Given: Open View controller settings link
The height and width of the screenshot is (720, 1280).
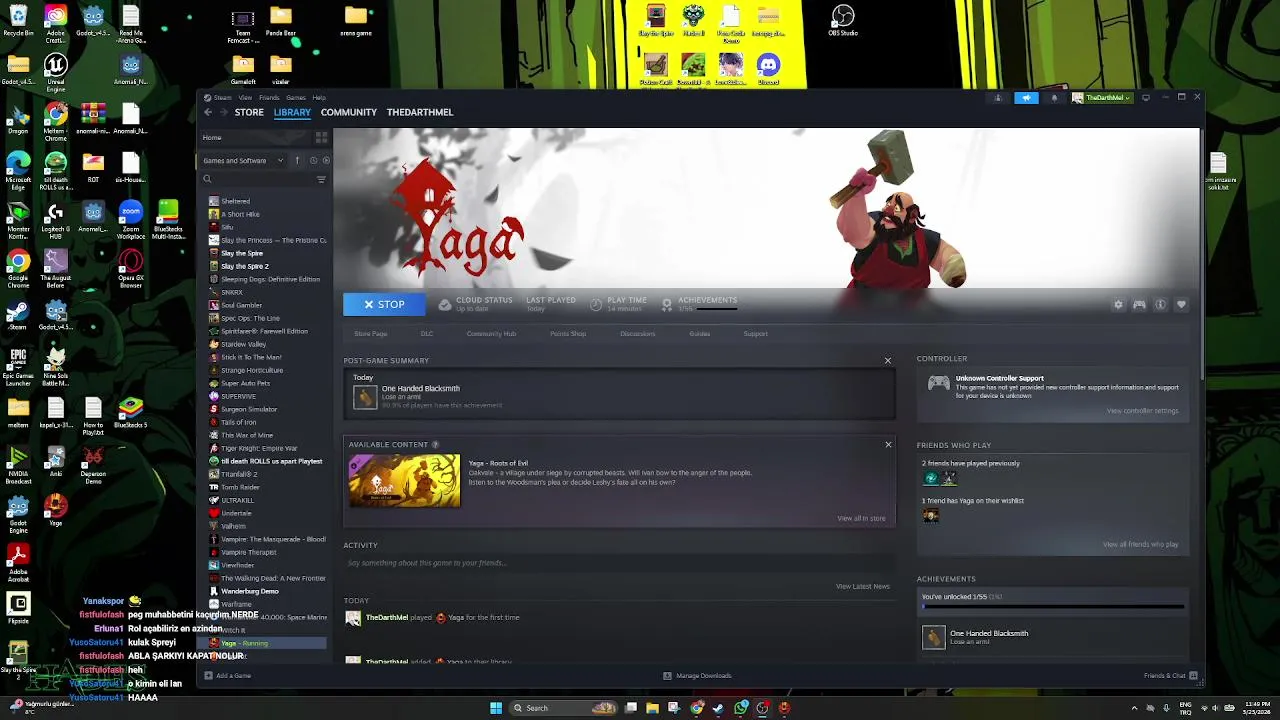Looking at the screenshot, I should pos(1142,411).
